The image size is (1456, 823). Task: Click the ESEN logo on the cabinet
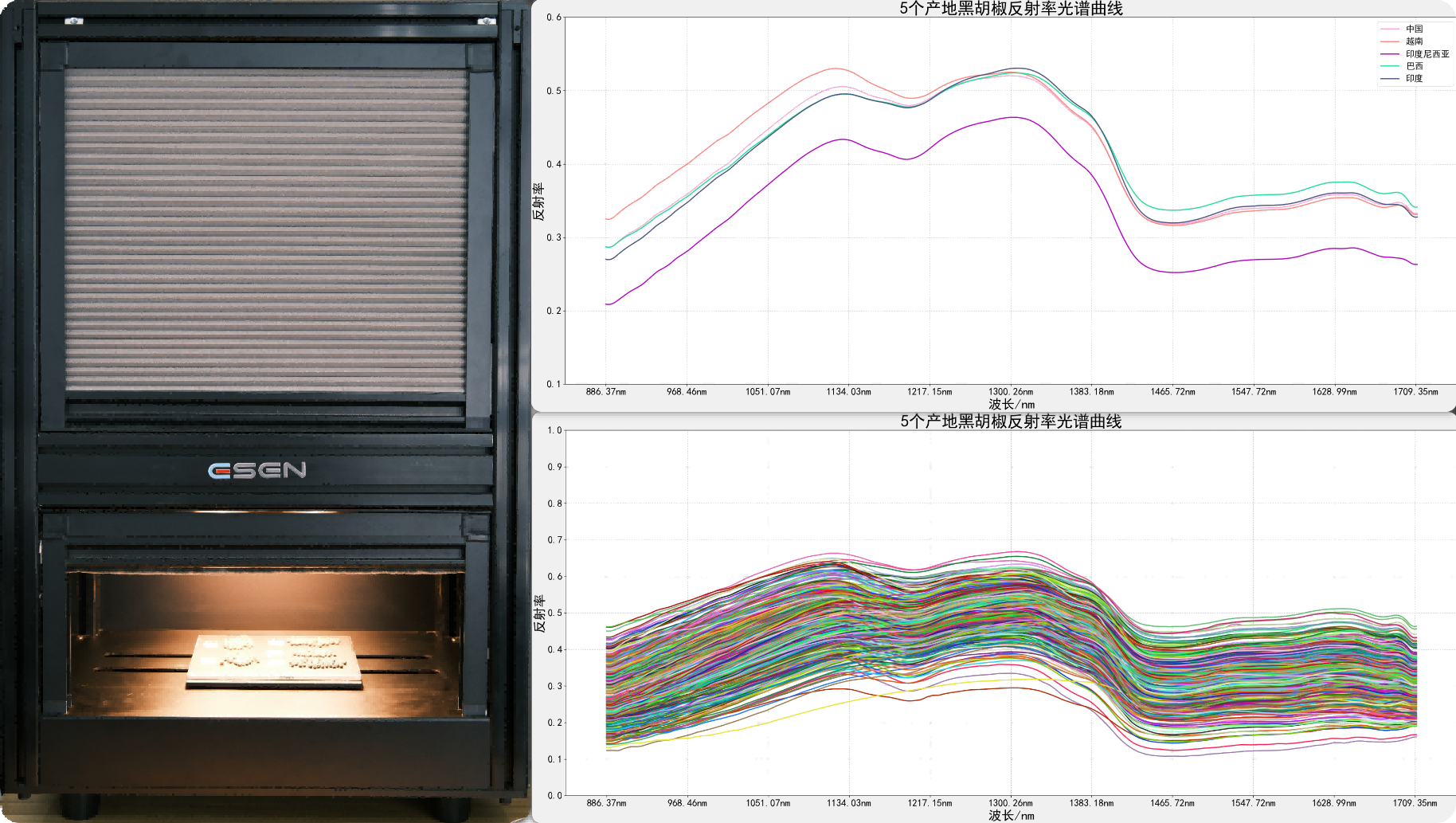(256, 470)
